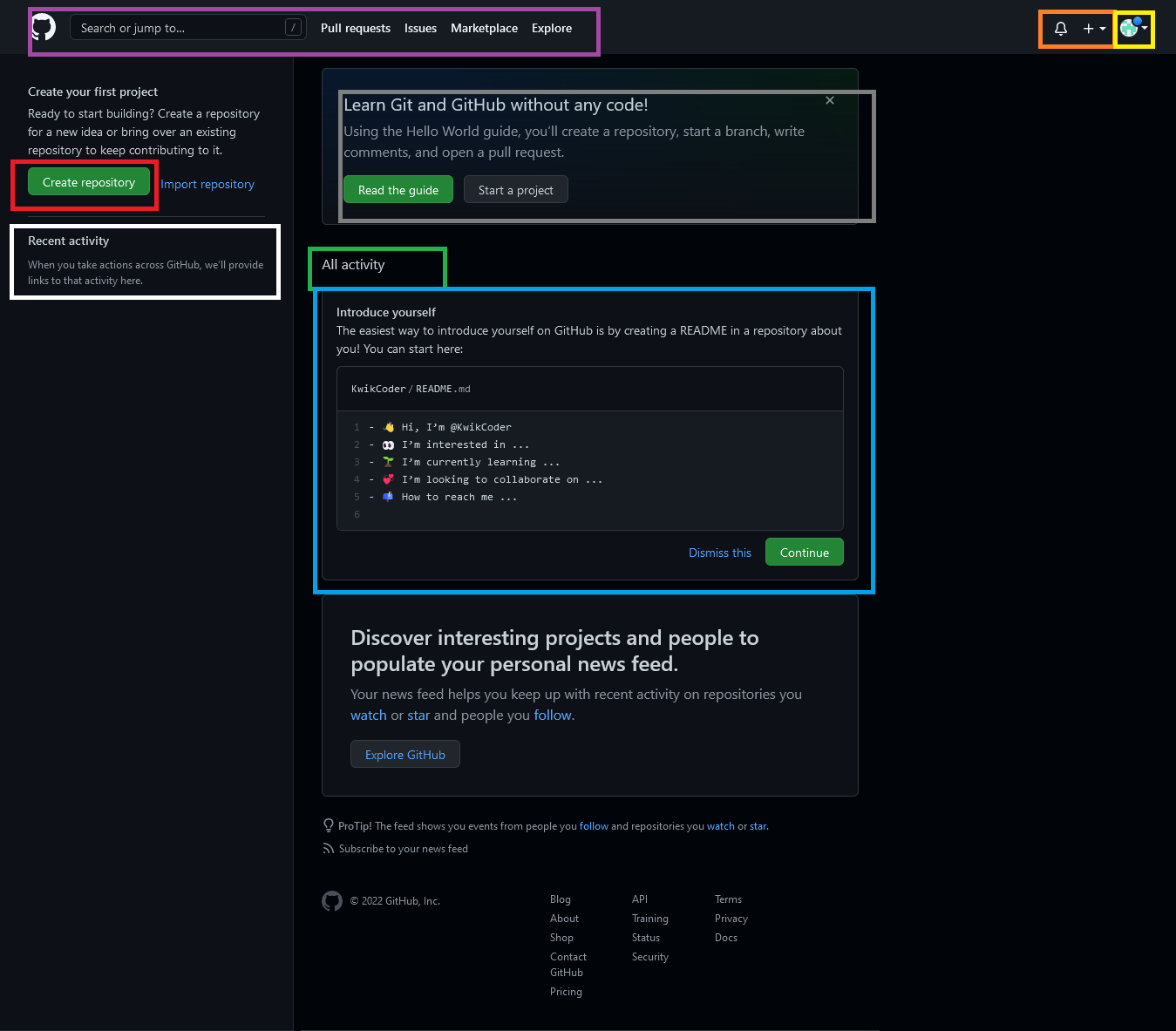This screenshot has width=1176, height=1031.
Task: Open the Blog footer link
Action: click(561, 899)
